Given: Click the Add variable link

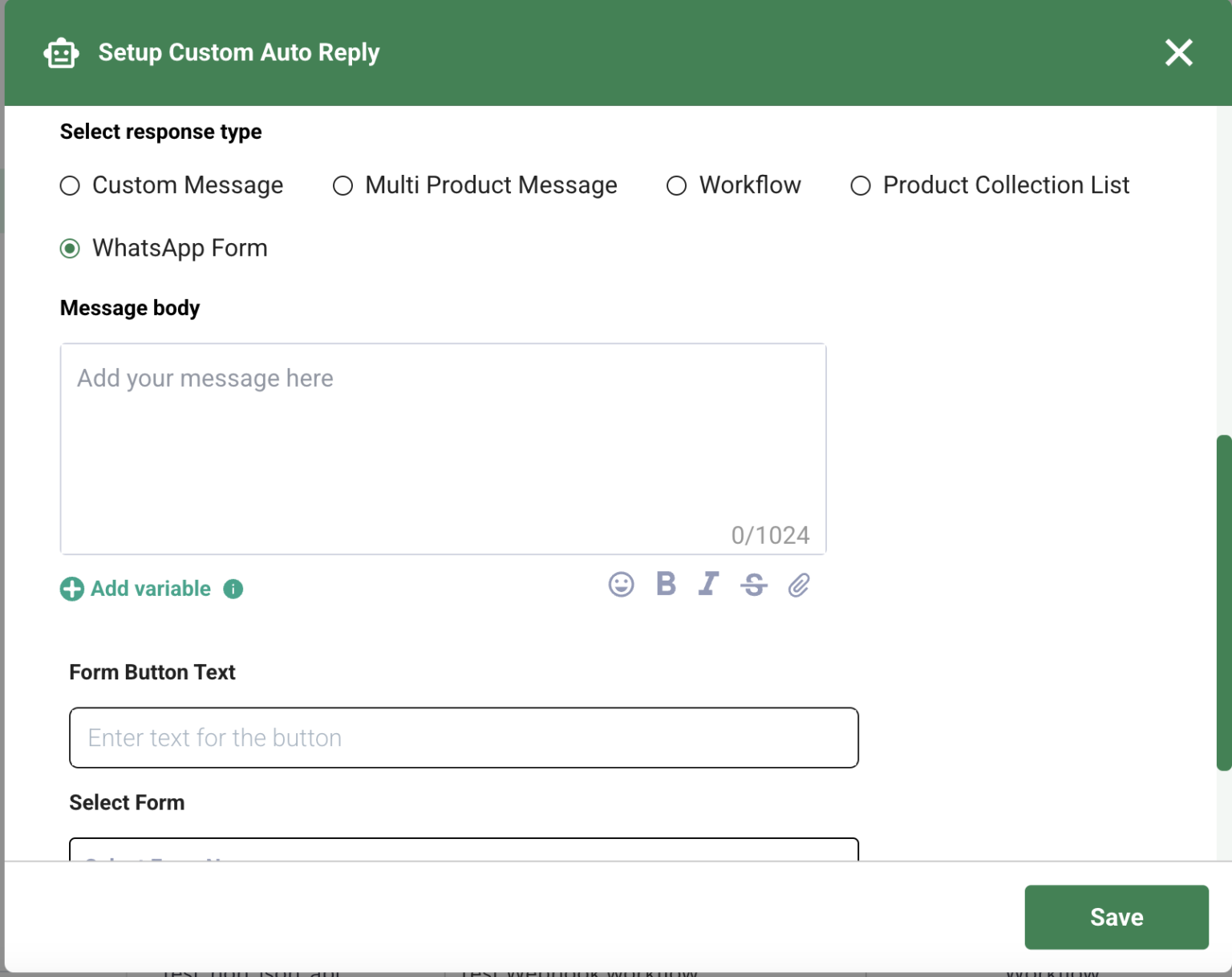Looking at the screenshot, I should click(150, 588).
